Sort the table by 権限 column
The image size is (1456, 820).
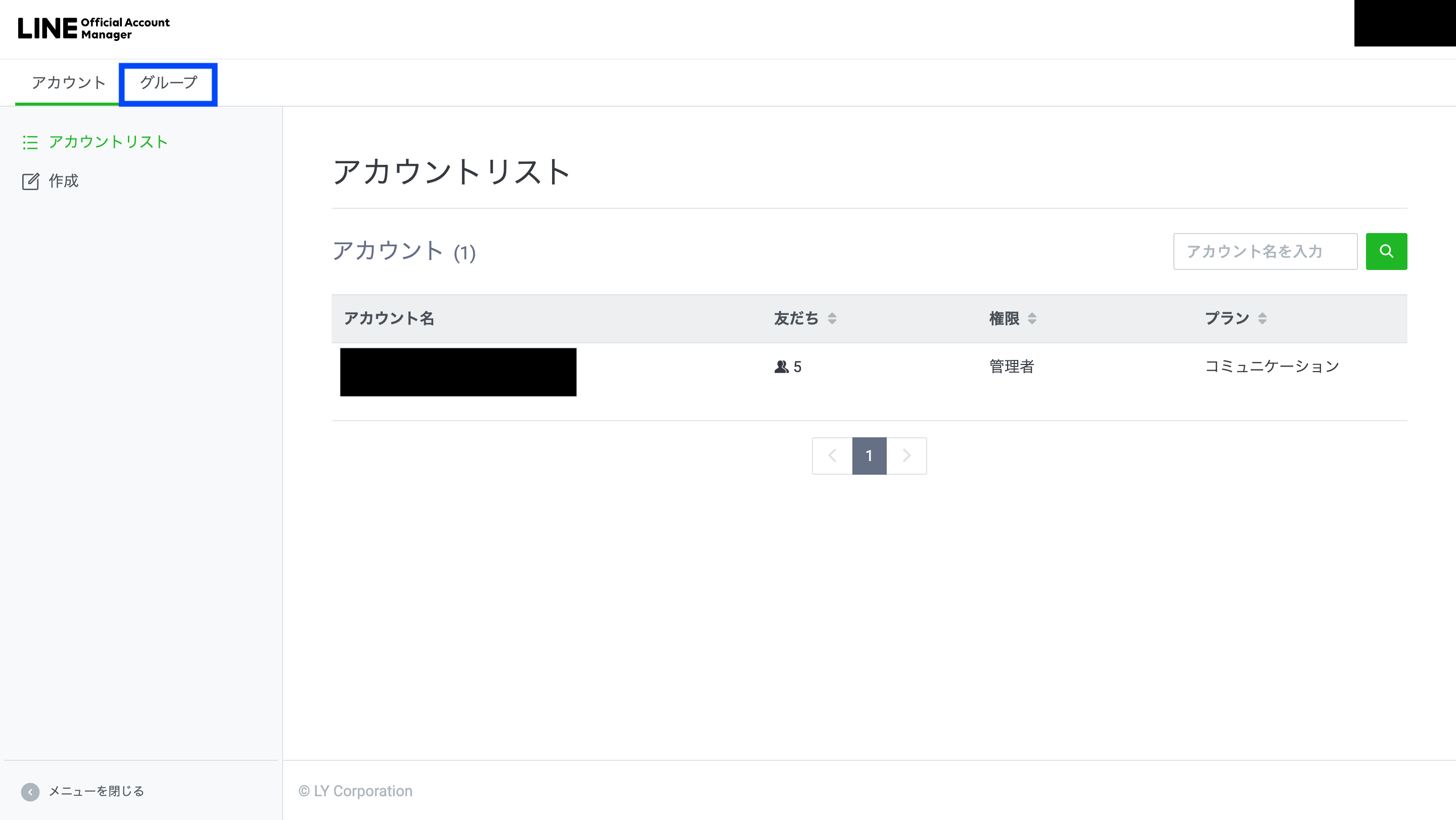click(1032, 318)
